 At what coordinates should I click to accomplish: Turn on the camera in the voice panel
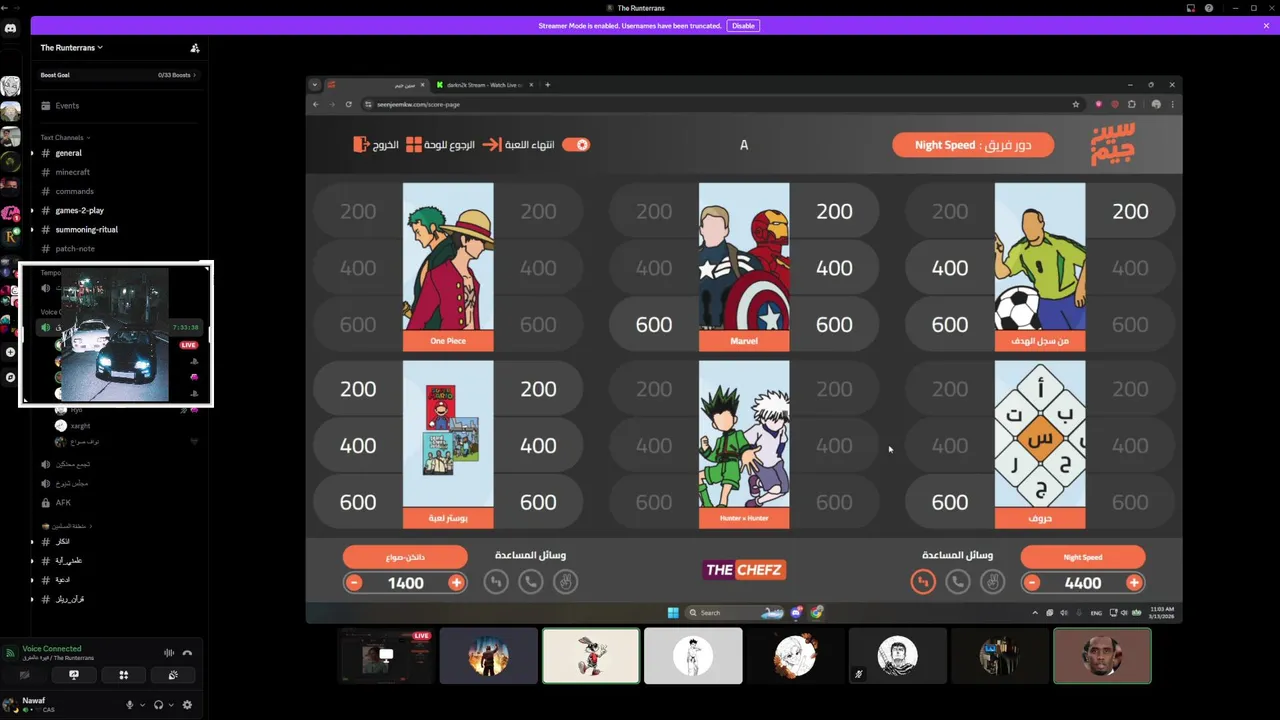pos(25,675)
